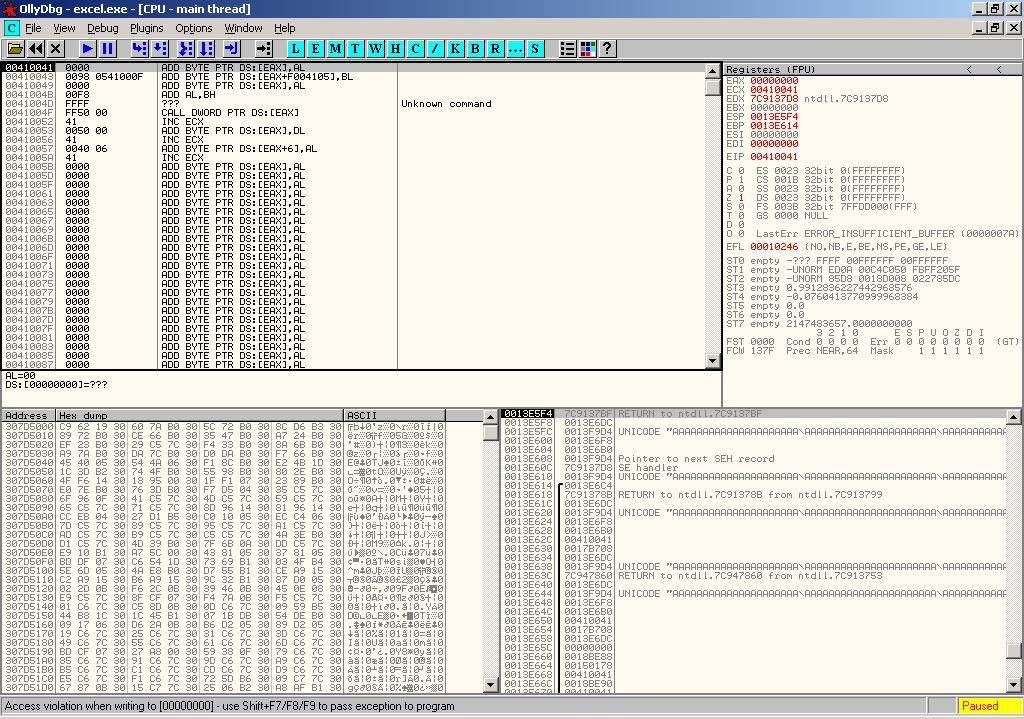Show Memory map using M button
The image size is (1024, 719).
point(335,48)
